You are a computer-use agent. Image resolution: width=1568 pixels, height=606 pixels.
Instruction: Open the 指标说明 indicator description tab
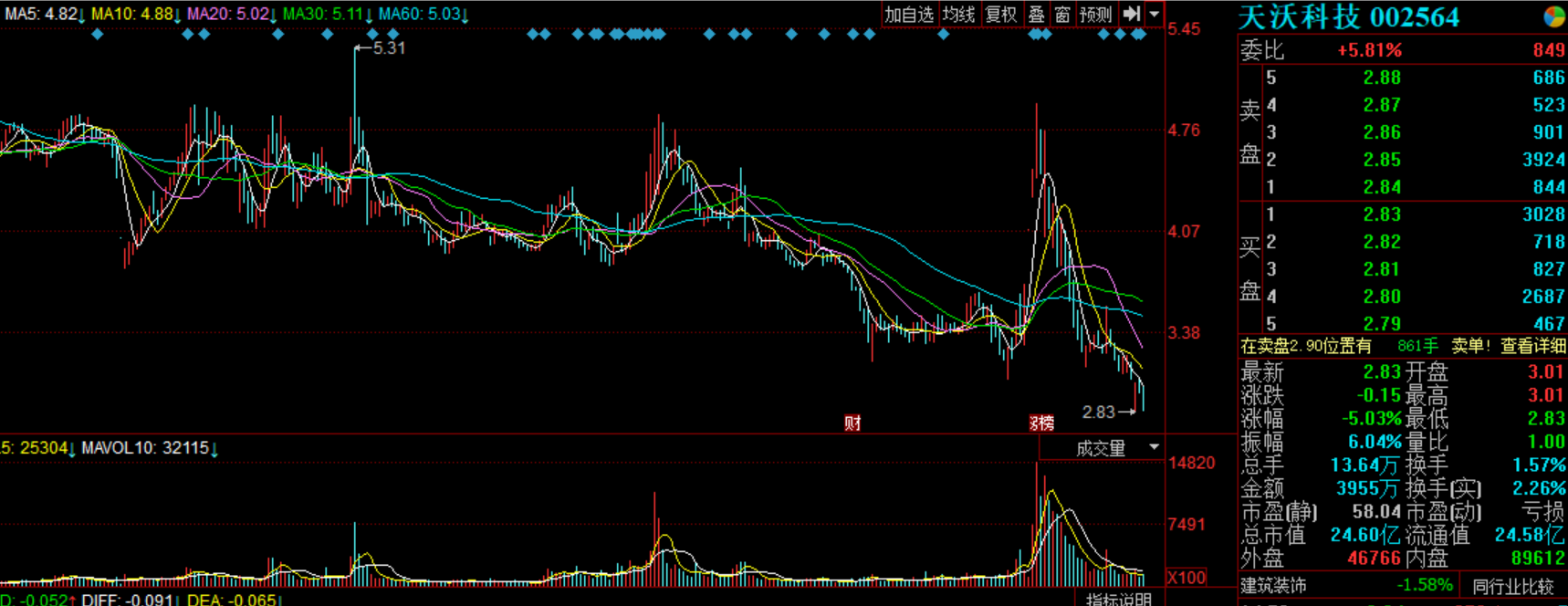1119,600
